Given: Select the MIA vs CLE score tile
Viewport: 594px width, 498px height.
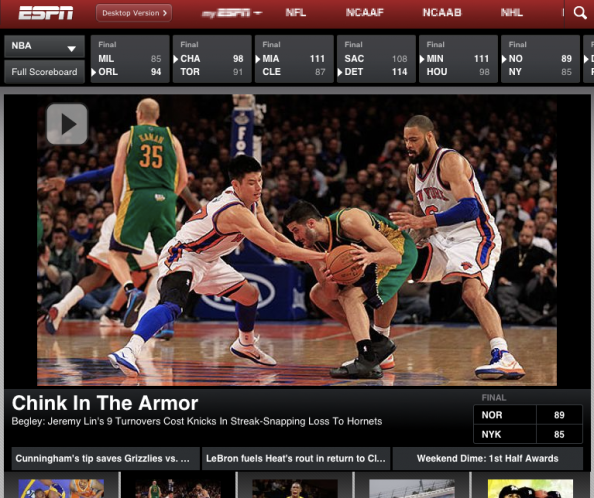Looking at the screenshot, I should point(294,59).
